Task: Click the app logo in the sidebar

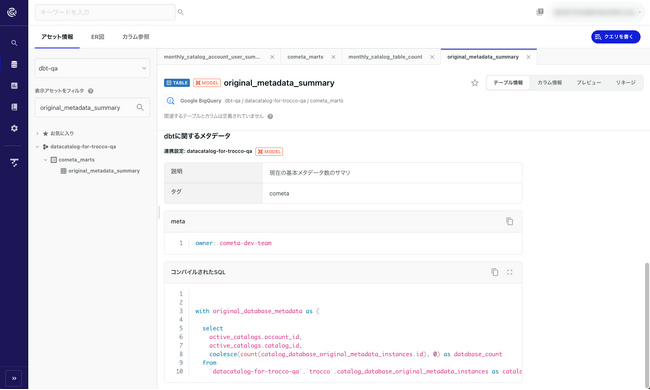Action: coord(12,12)
